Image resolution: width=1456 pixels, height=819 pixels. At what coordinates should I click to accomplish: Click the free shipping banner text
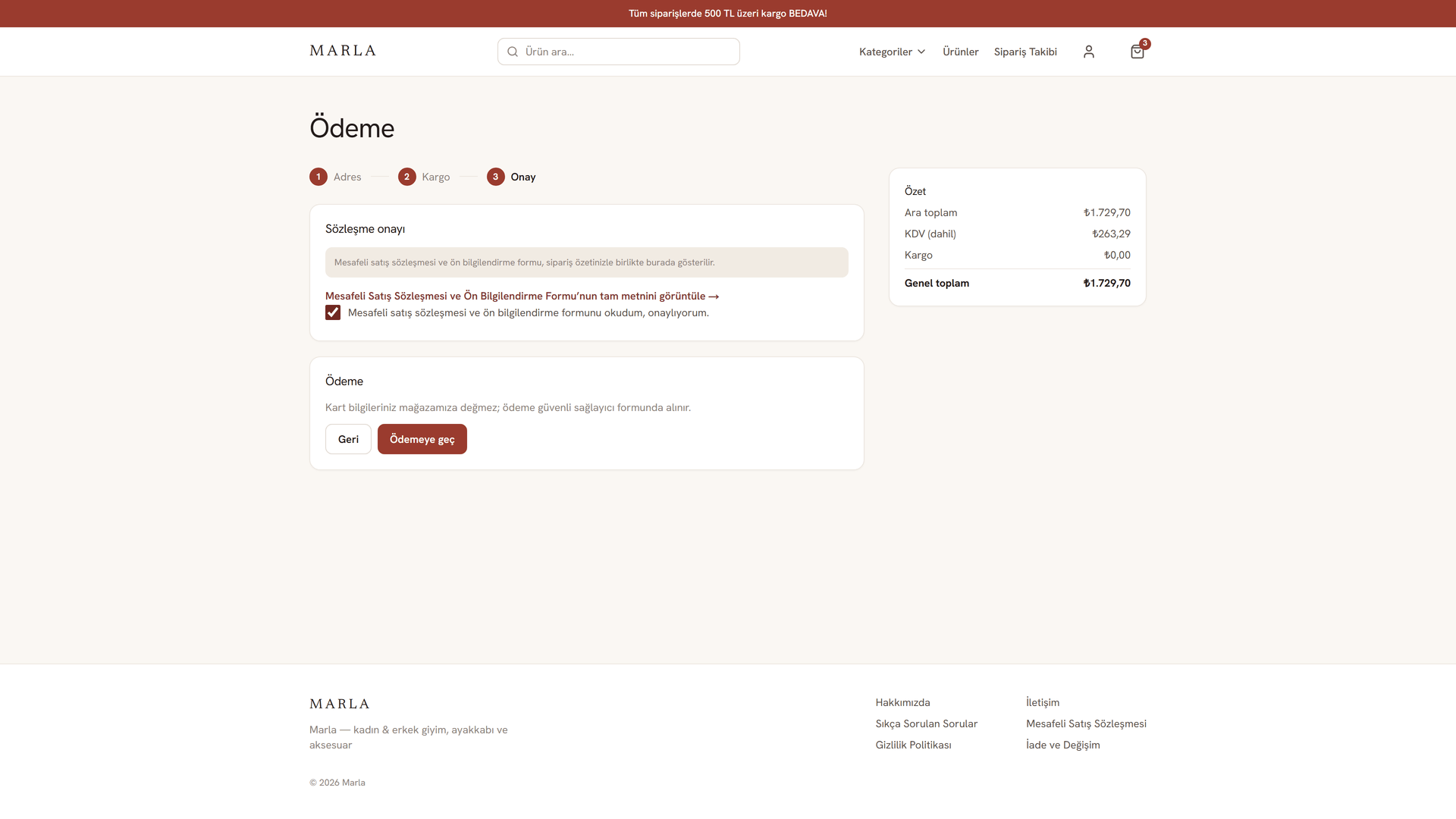coord(728,14)
